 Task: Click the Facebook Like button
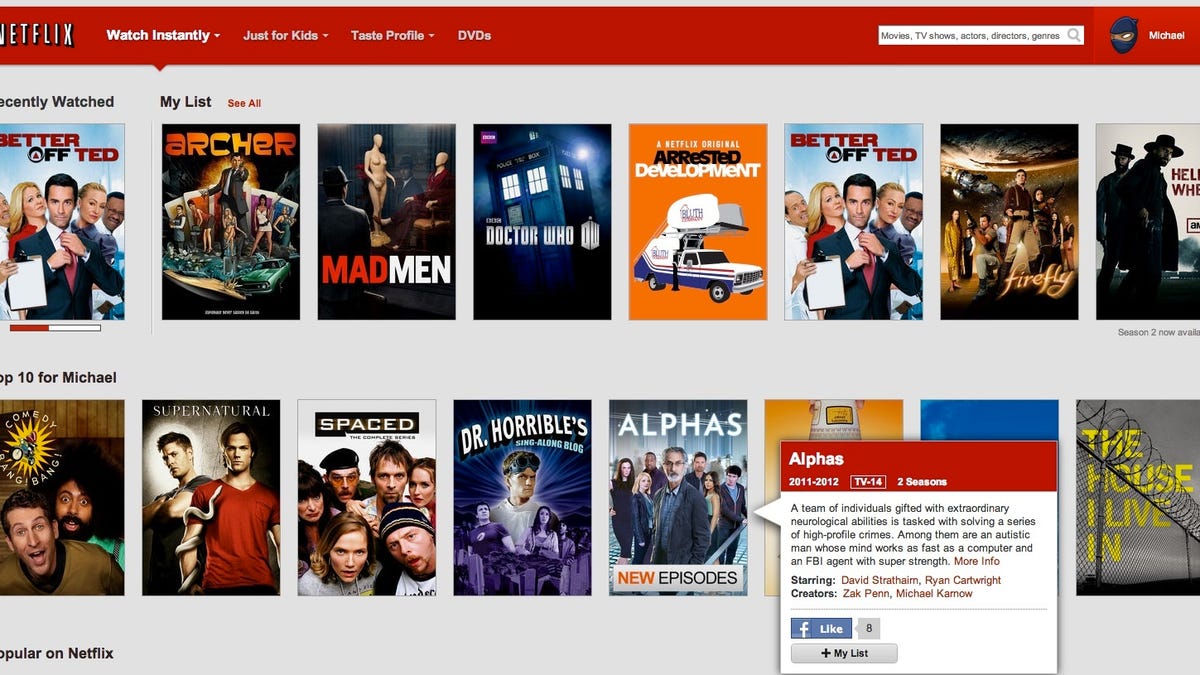click(821, 629)
